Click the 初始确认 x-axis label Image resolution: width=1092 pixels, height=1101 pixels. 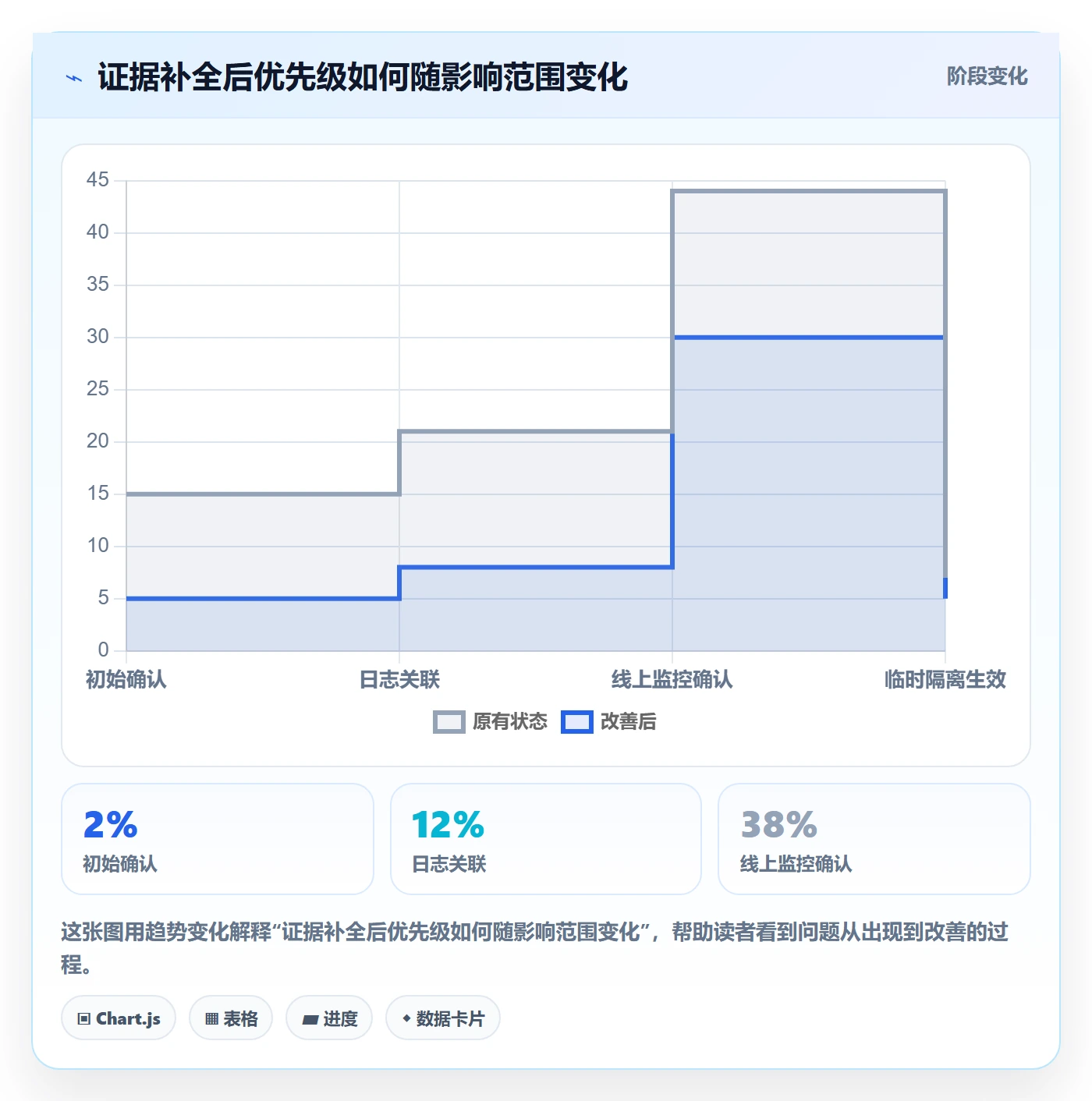coord(126,680)
